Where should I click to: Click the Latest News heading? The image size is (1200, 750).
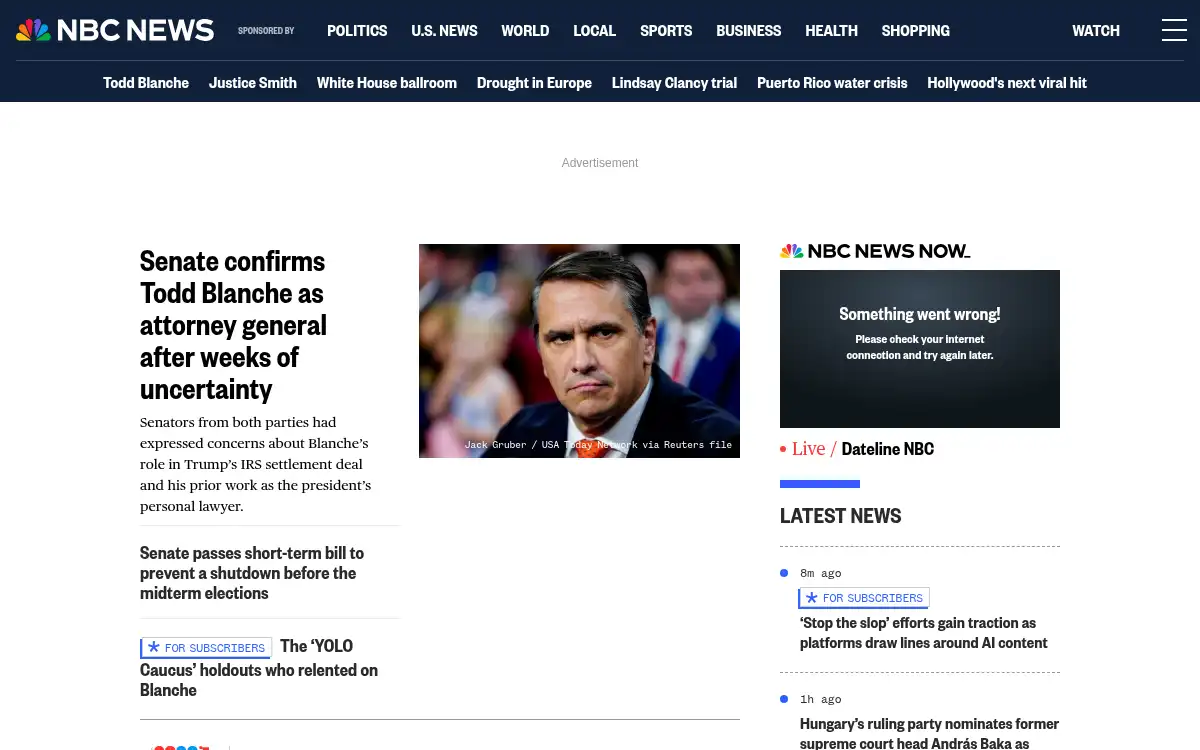click(840, 516)
